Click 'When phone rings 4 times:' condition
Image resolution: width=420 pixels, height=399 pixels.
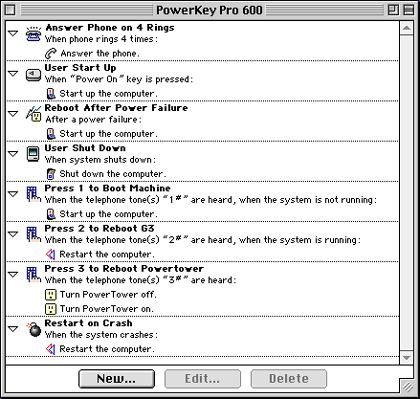point(101,39)
